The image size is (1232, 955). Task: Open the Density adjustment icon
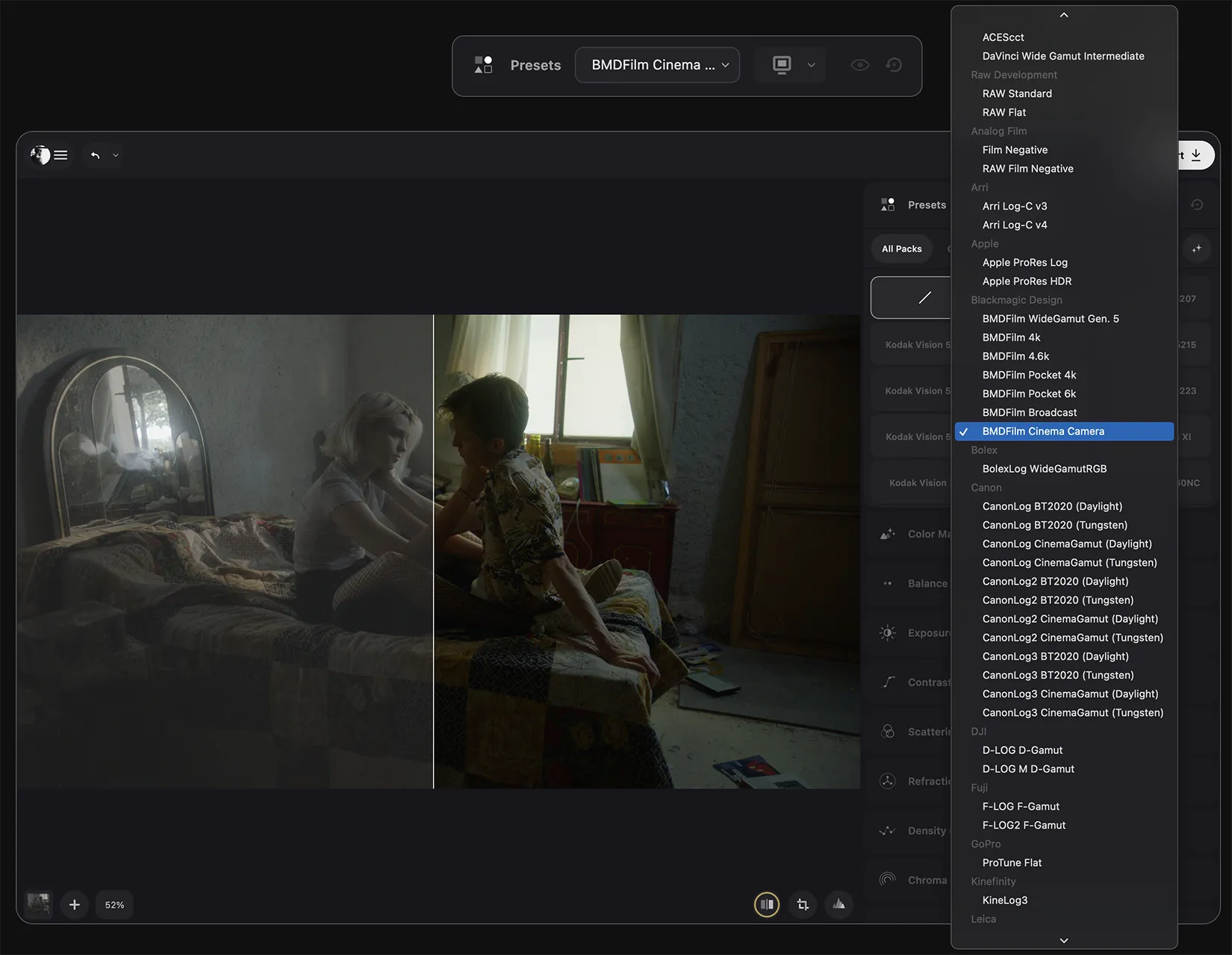[x=888, y=830]
